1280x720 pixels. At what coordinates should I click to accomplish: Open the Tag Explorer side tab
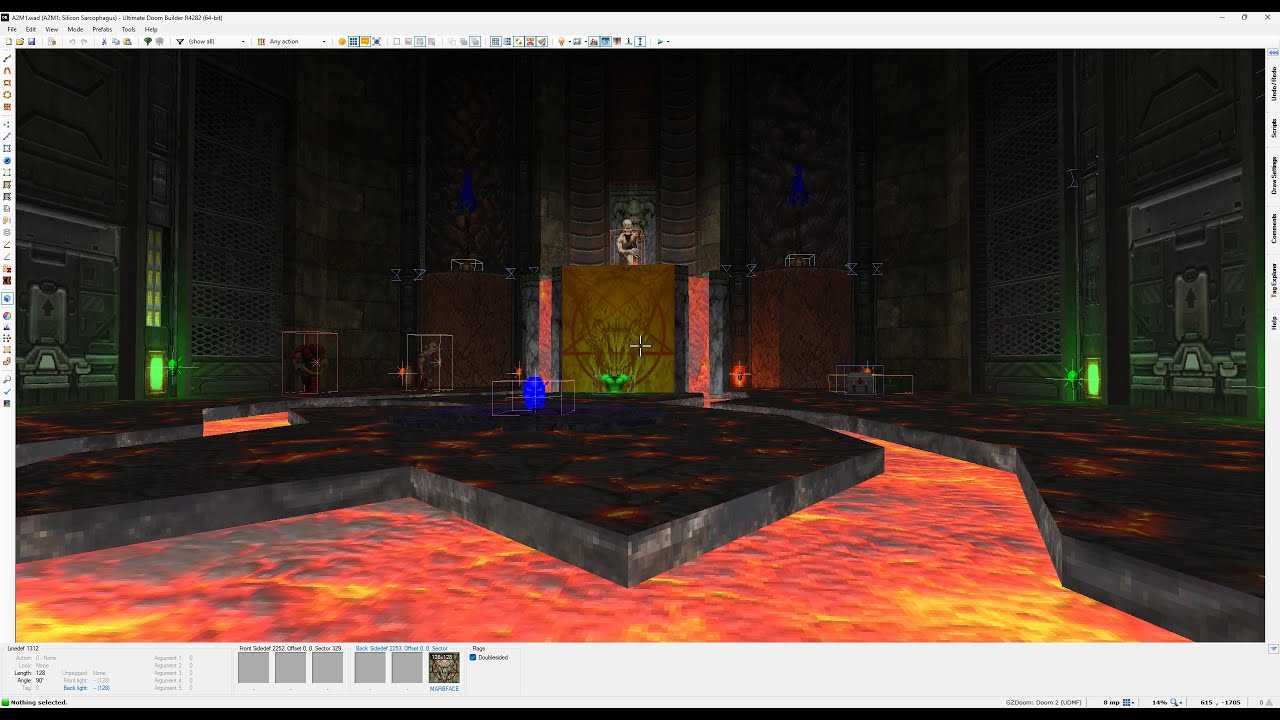click(x=1274, y=281)
